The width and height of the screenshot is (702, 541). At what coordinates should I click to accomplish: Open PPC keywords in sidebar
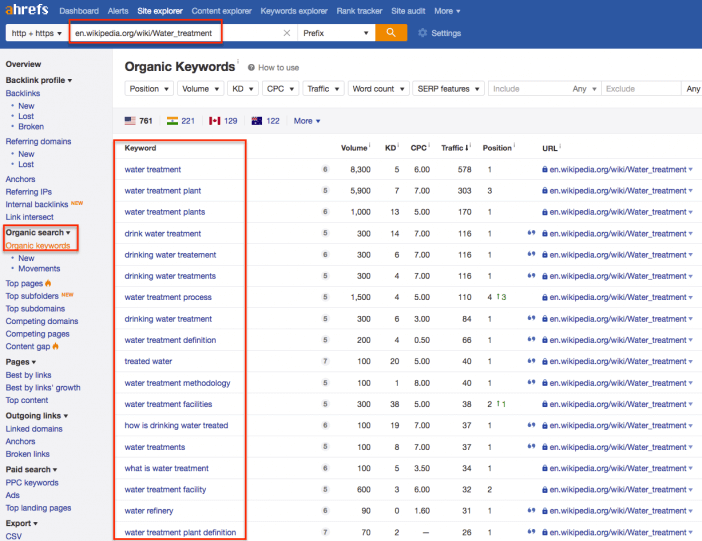coord(32,482)
